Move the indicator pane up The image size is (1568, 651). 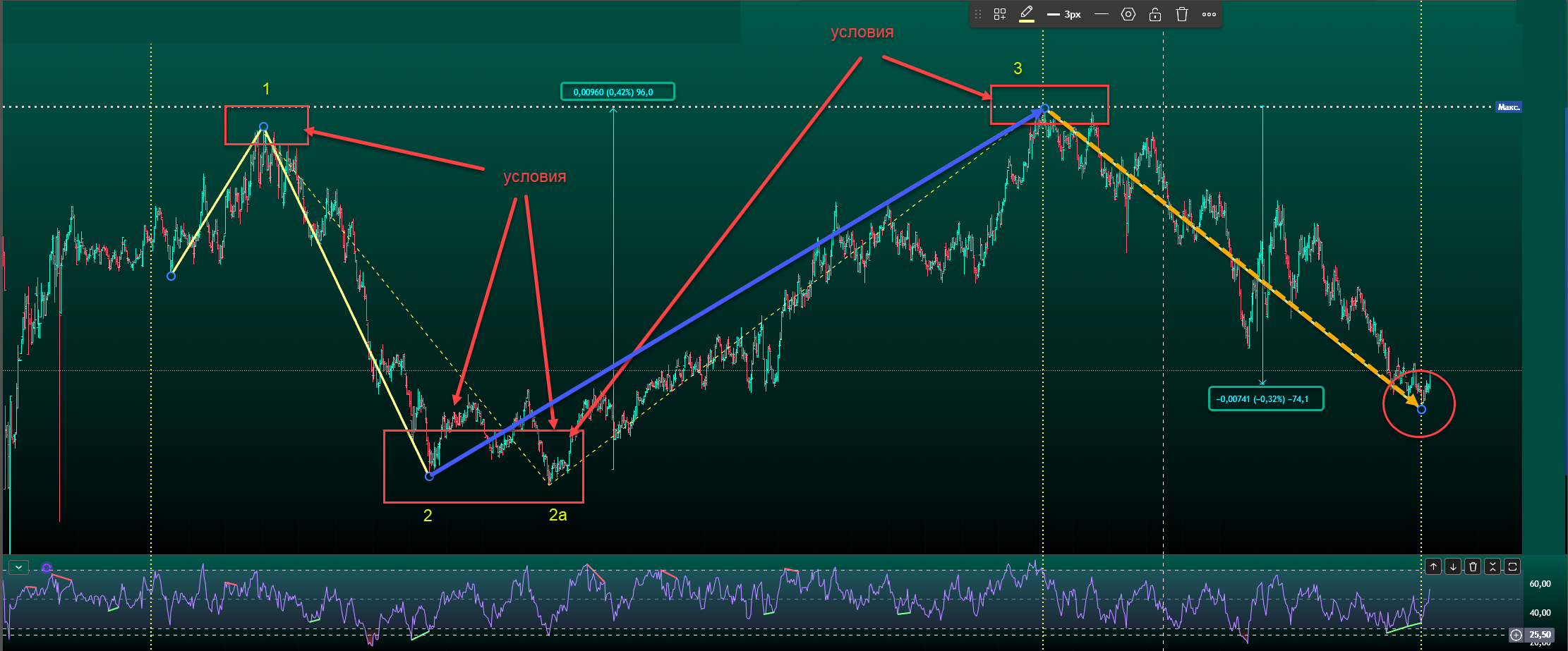[x=1433, y=566]
